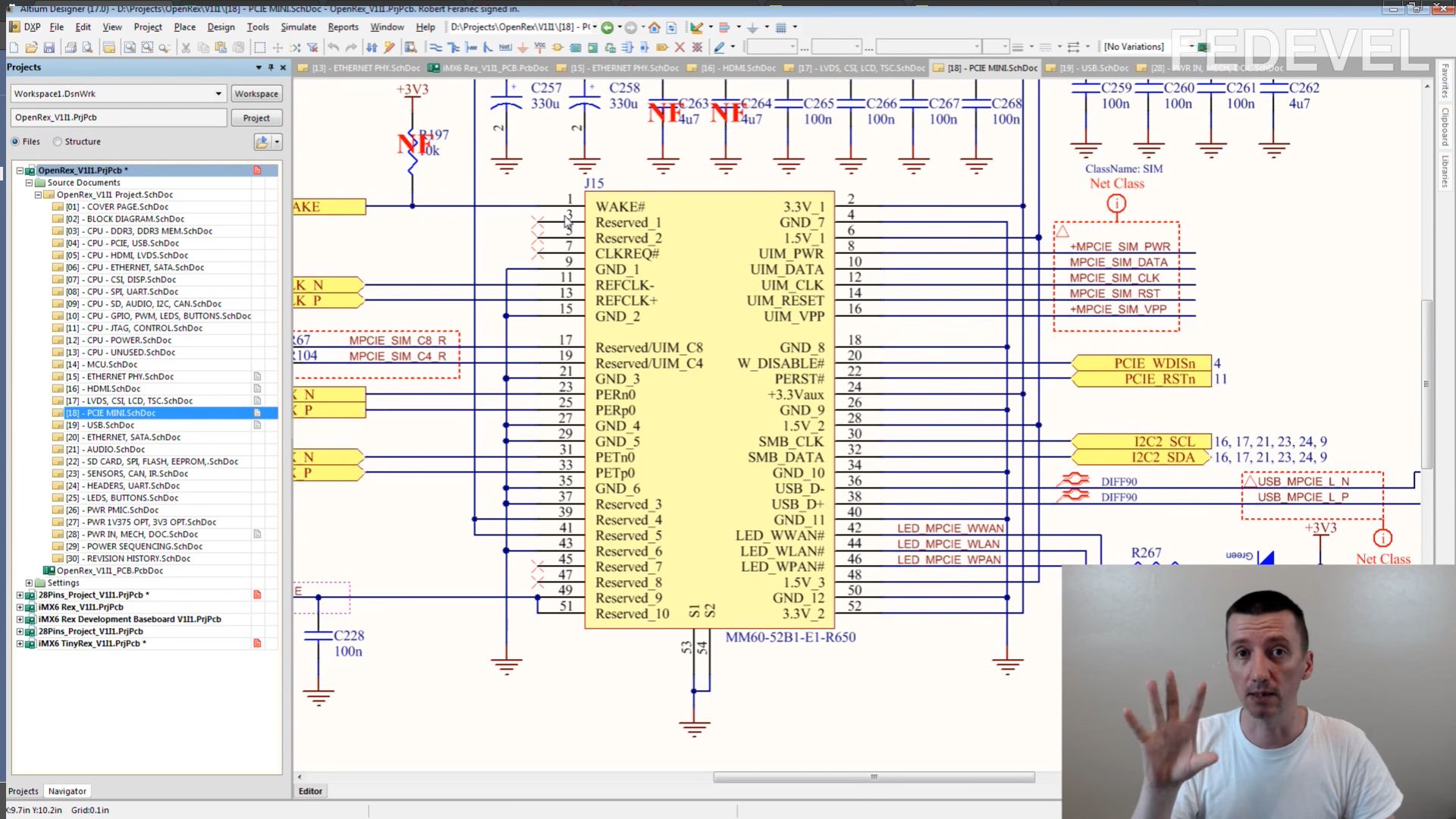Click the Home page icon
Screen dimensions: 1456x819
(x=654, y=27)
